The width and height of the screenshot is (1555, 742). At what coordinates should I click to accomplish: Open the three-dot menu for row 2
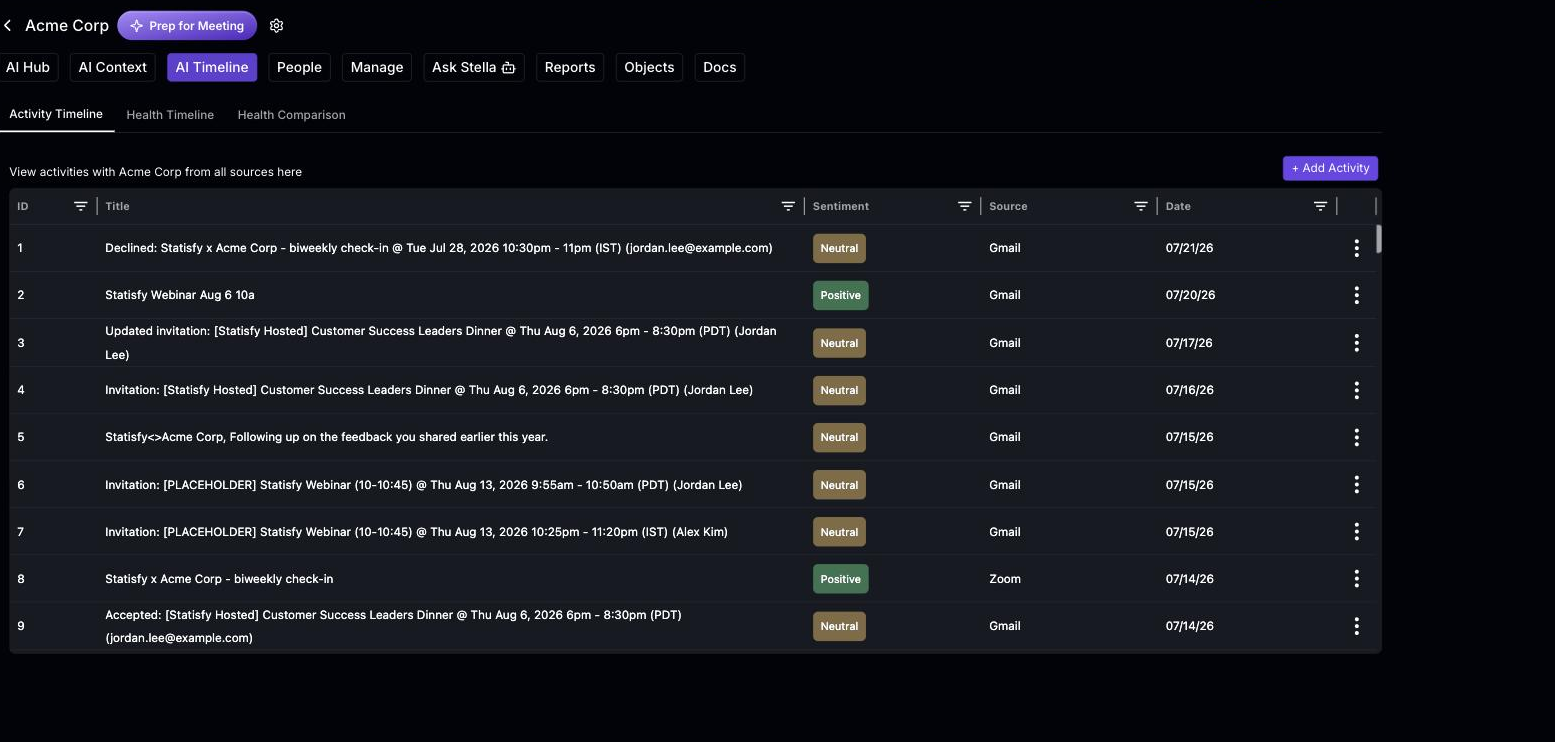tap(1356, 295)
